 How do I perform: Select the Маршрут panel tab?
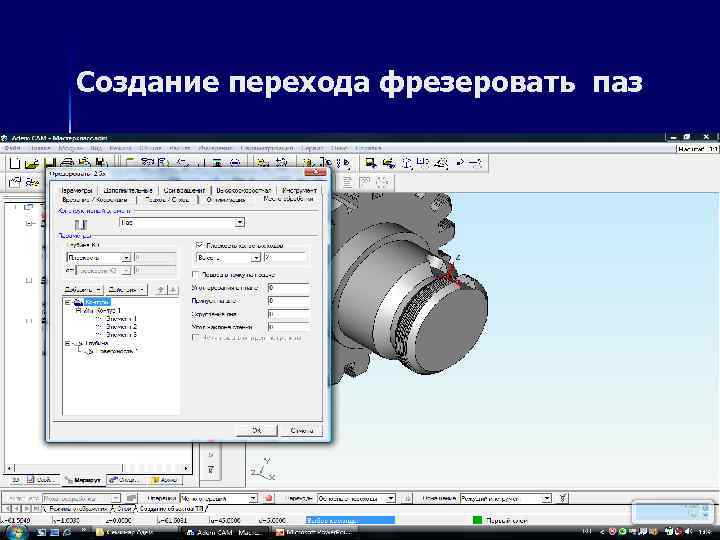click(x=83, y=480)
